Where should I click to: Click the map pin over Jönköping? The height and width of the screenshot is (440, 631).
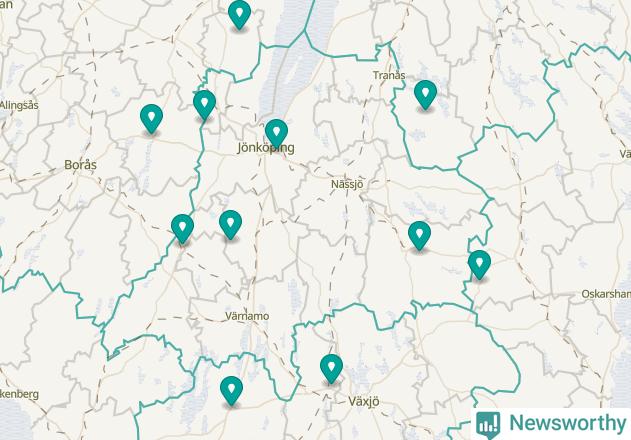[276, 134]
